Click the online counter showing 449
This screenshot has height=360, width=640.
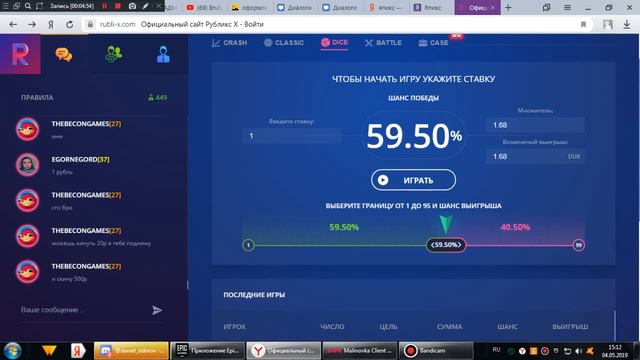pyautogui.click(x=157, y=98)
